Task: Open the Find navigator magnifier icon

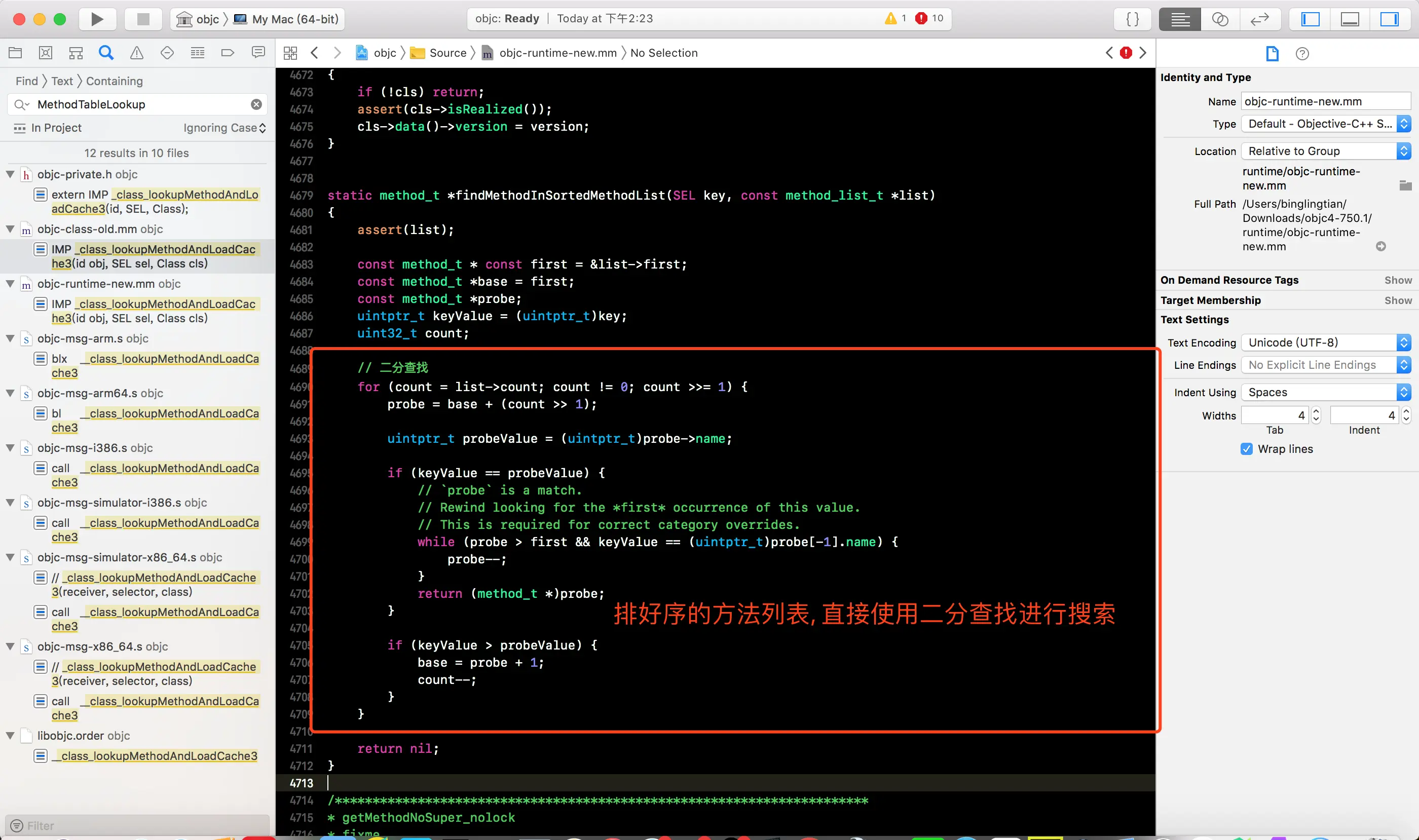Action: click(x=106, y=53)
